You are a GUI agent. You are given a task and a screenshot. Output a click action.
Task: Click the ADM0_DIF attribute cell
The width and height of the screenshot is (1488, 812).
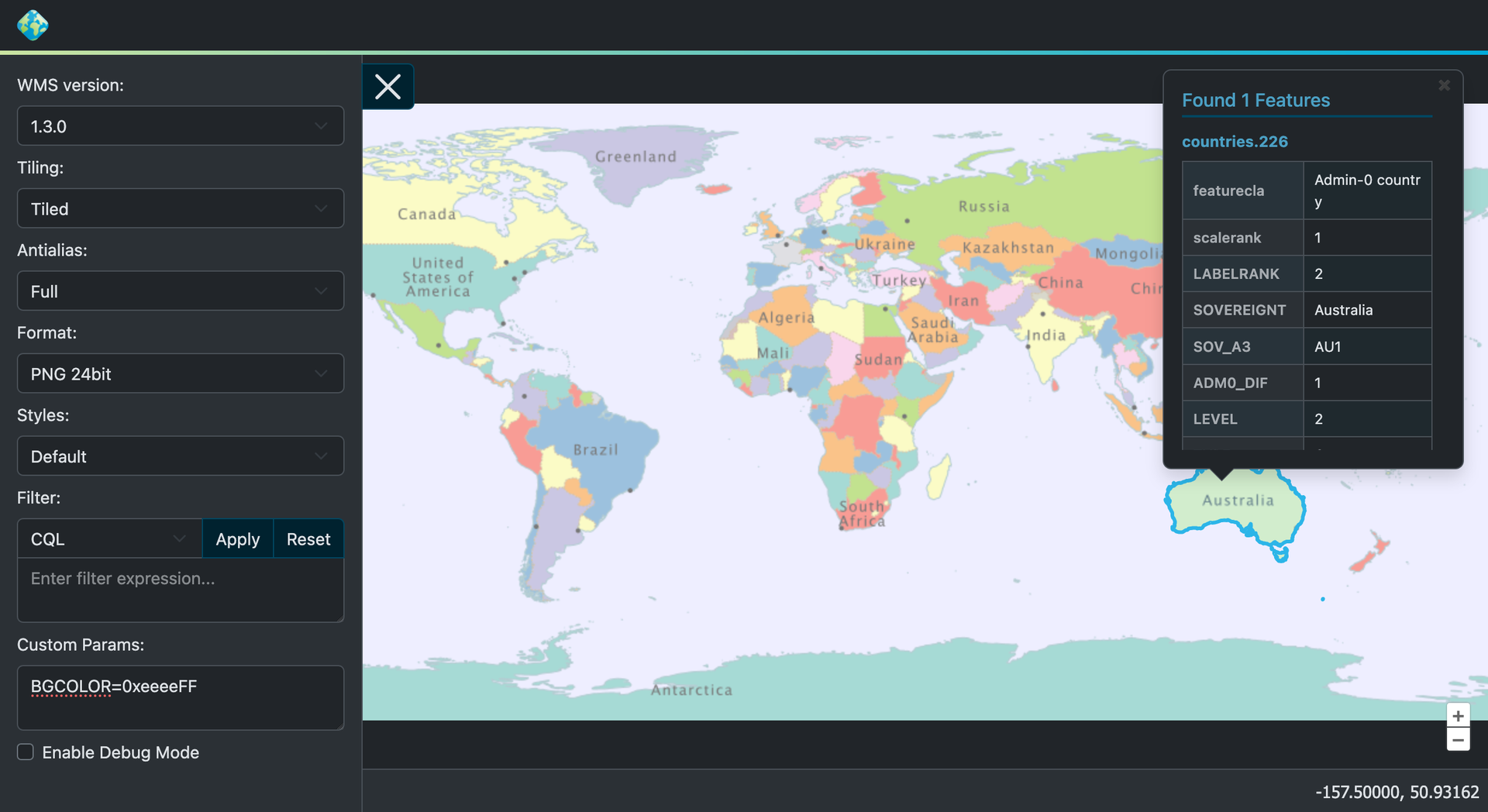1243,383
